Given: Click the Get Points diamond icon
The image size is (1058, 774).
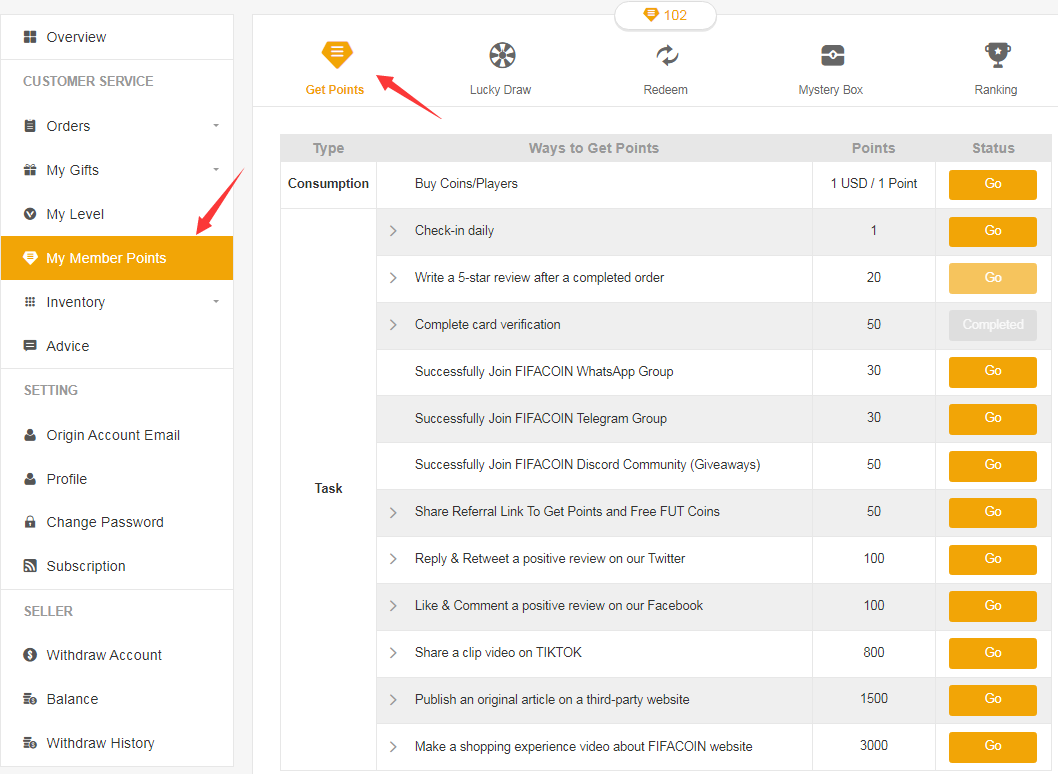Looking at the screenshot, I should (x=337, y=54).
